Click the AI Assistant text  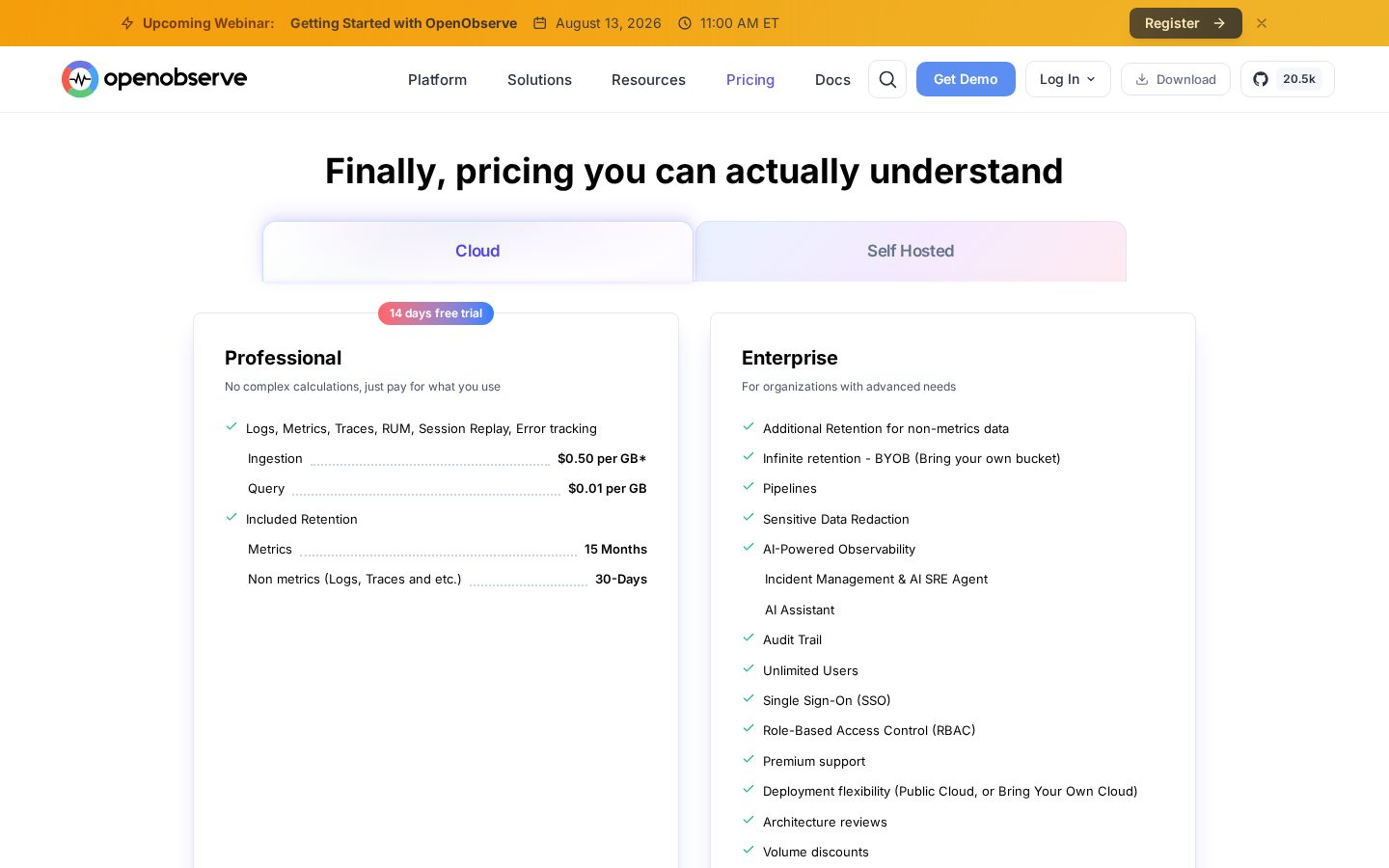coord(800,610)
